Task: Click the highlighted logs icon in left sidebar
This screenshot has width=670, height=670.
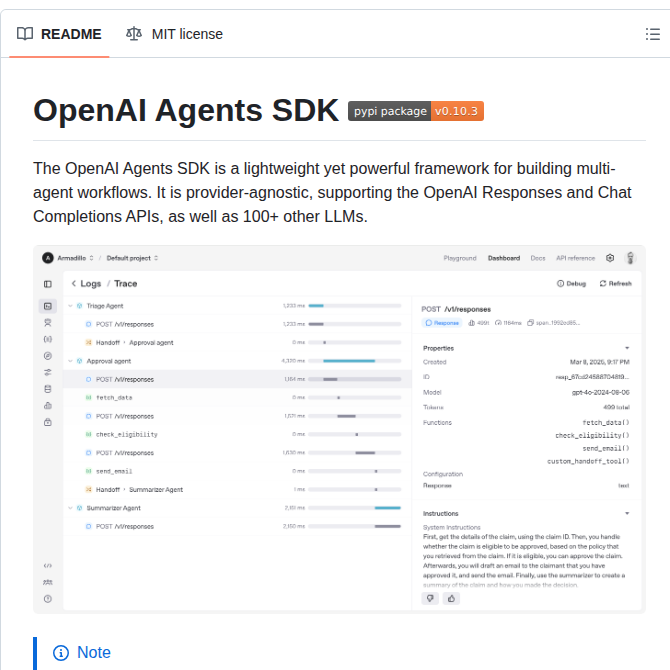Action: 48,306
